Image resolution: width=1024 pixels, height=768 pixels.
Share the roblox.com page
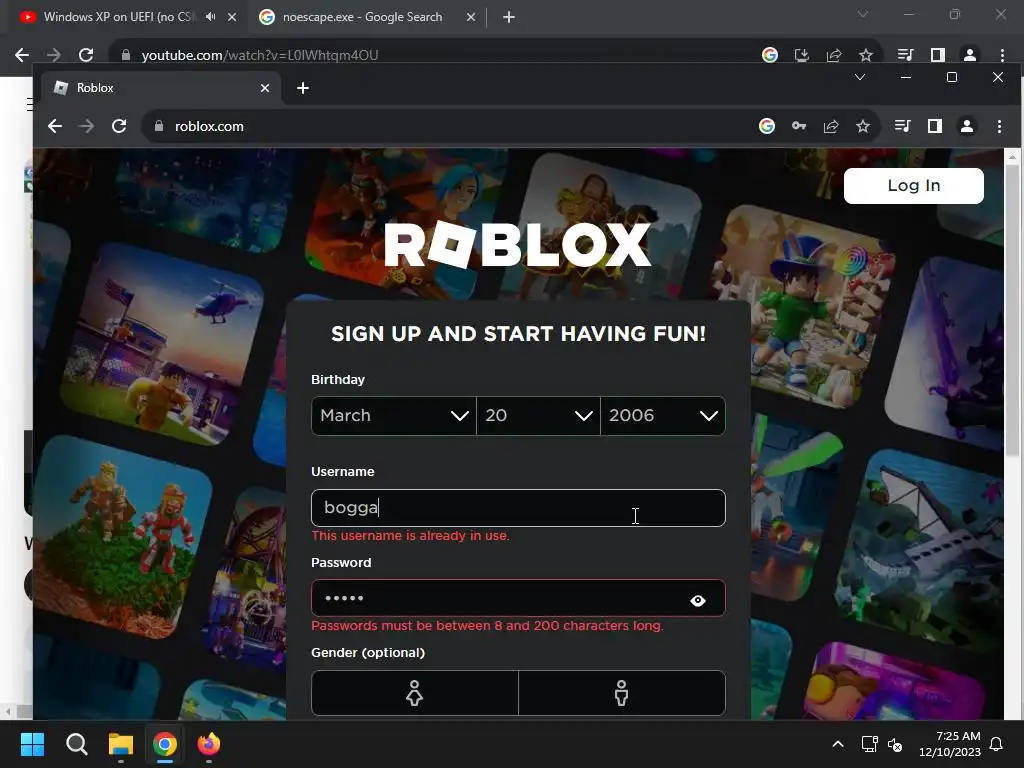click(831, 126)
